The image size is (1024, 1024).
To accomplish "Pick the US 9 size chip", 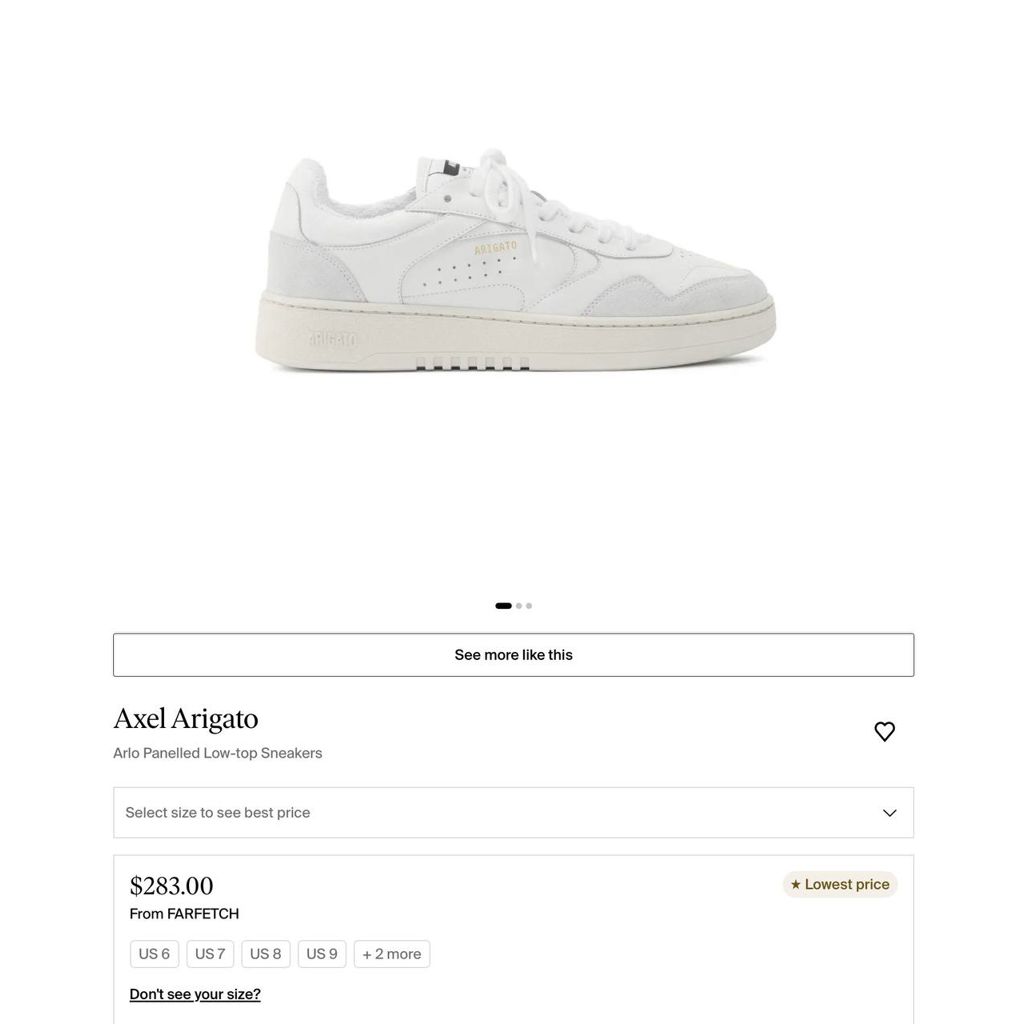I will click(x=322, y=954).
